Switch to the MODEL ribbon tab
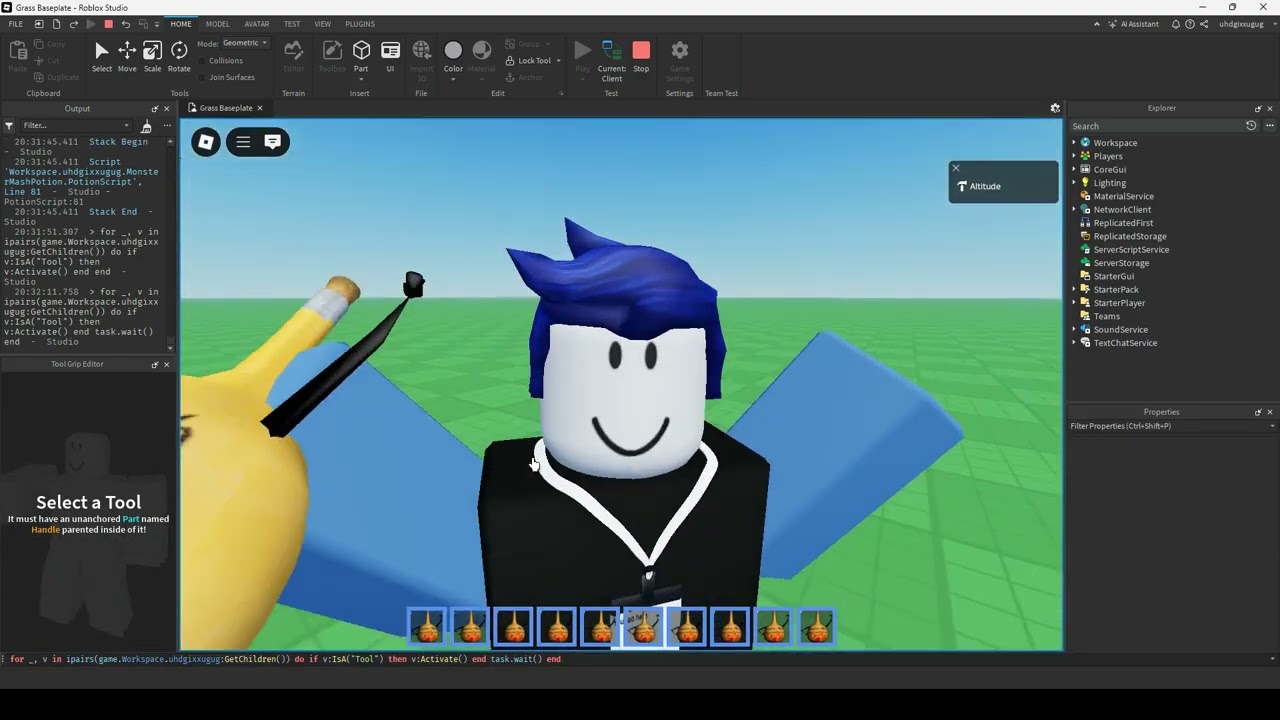Viewport: 1280px width, 720px height. [217, 24]
